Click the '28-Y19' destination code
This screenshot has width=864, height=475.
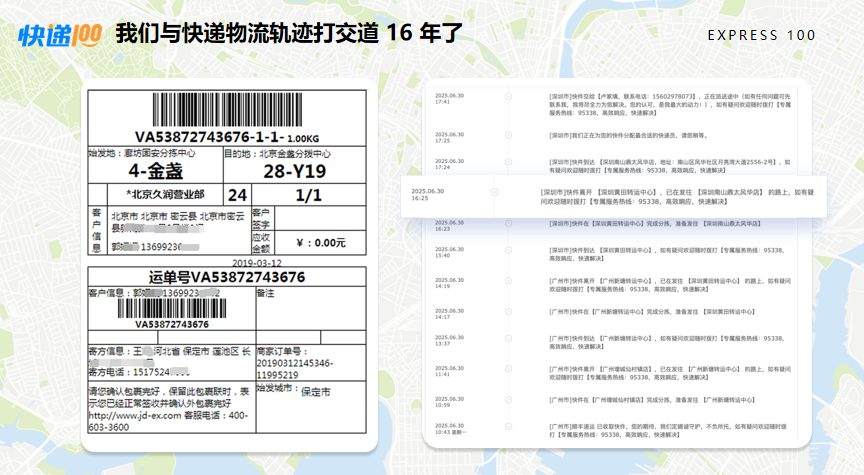click(x=295, y=171)
